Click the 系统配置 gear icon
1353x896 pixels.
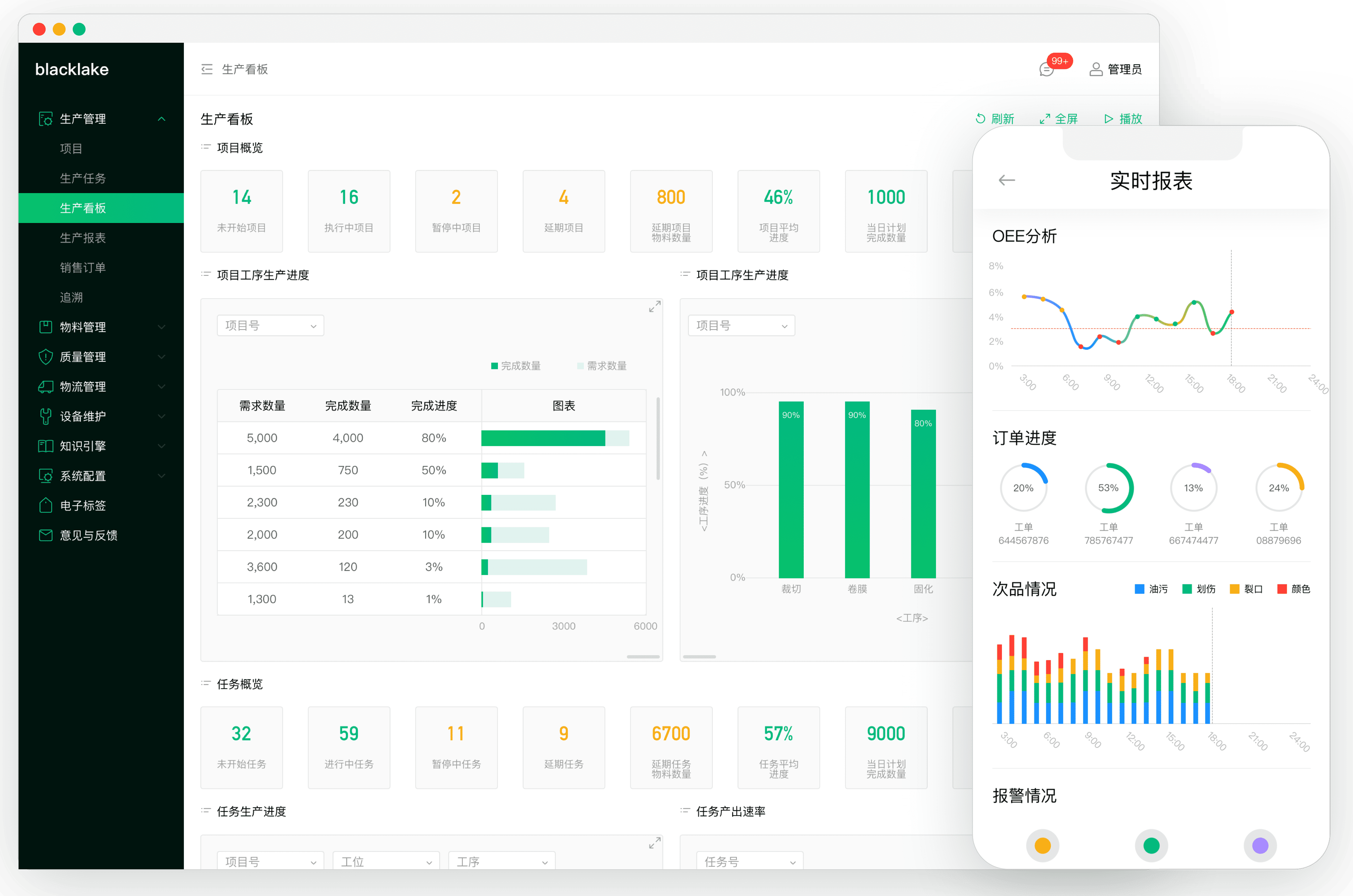[45, 475]
